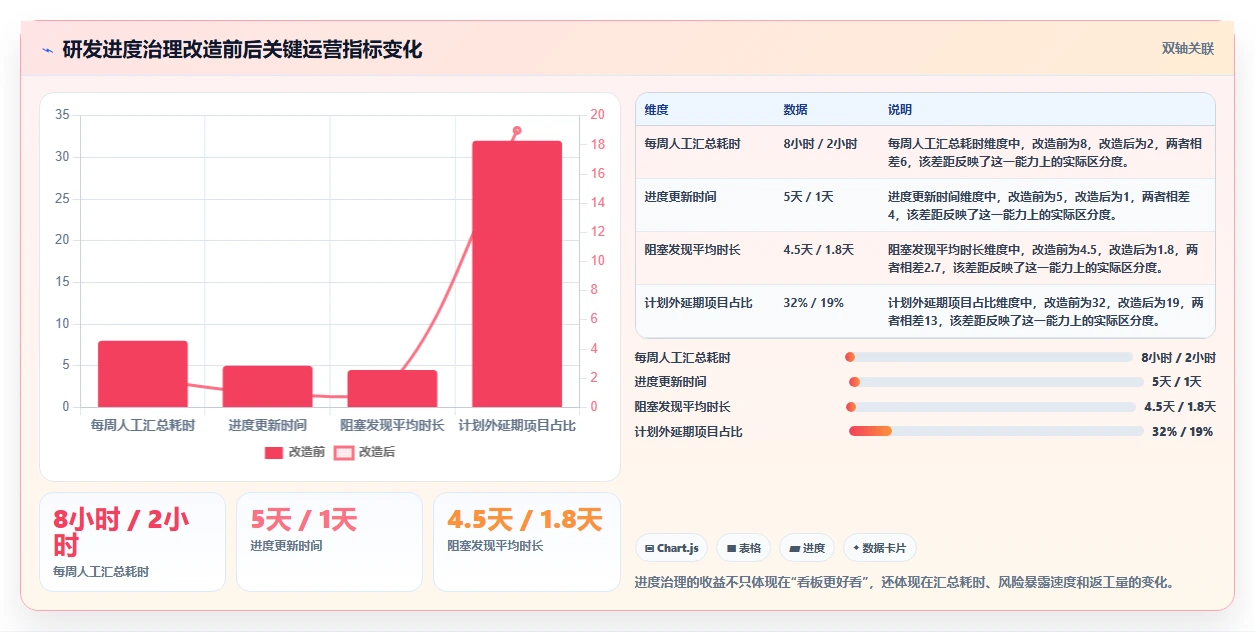Image resolution: width=1255 pixels, height=632 pixels.
Task: Open the 4.5天 / 1.8天 data card
Action: (526, 542)
